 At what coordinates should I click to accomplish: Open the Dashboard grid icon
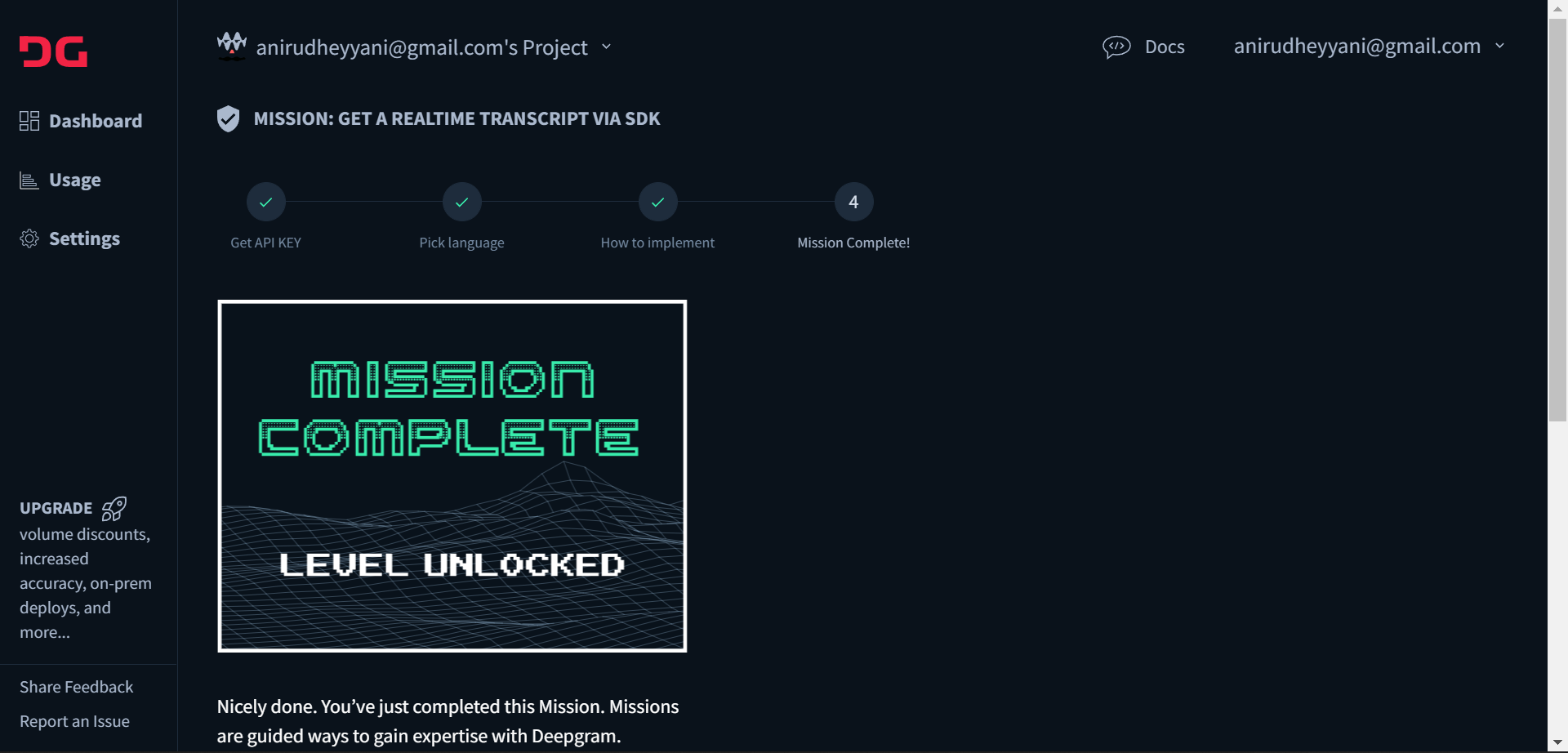coord(29,121)
